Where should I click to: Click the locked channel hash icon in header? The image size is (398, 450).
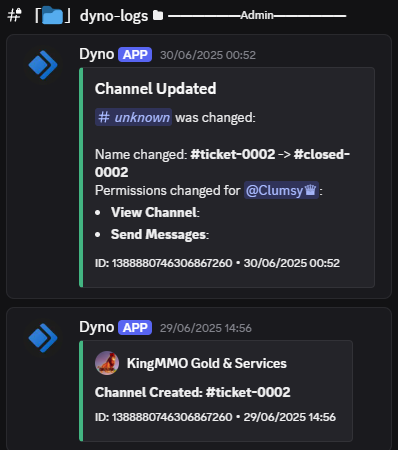(15, 15)
